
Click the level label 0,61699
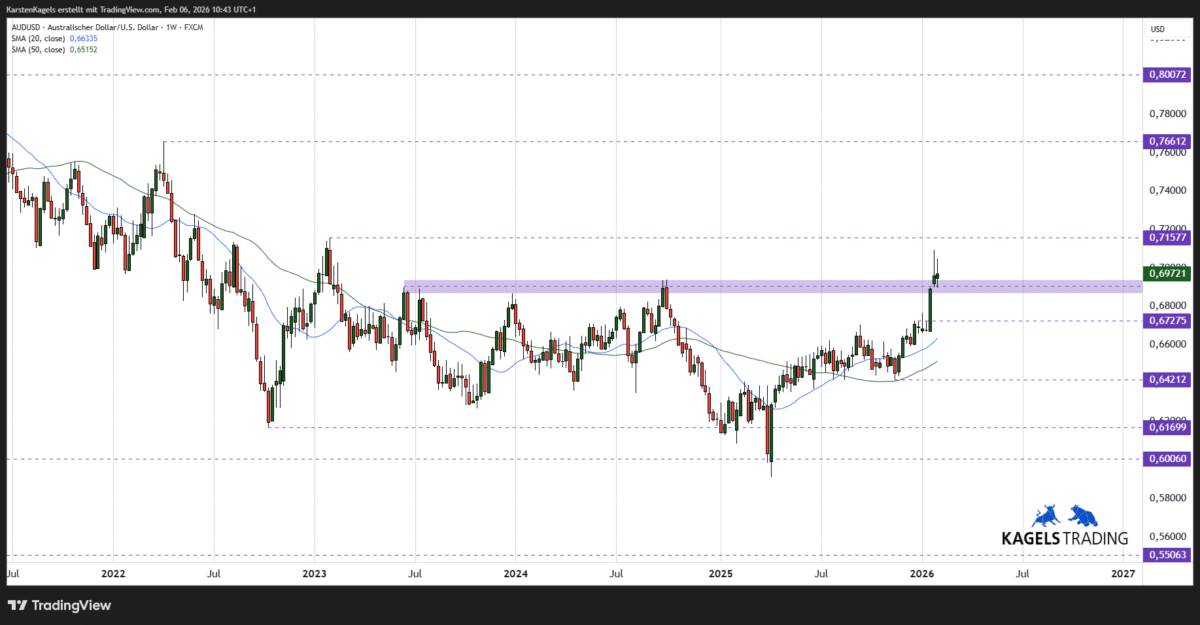point(1166,427)
